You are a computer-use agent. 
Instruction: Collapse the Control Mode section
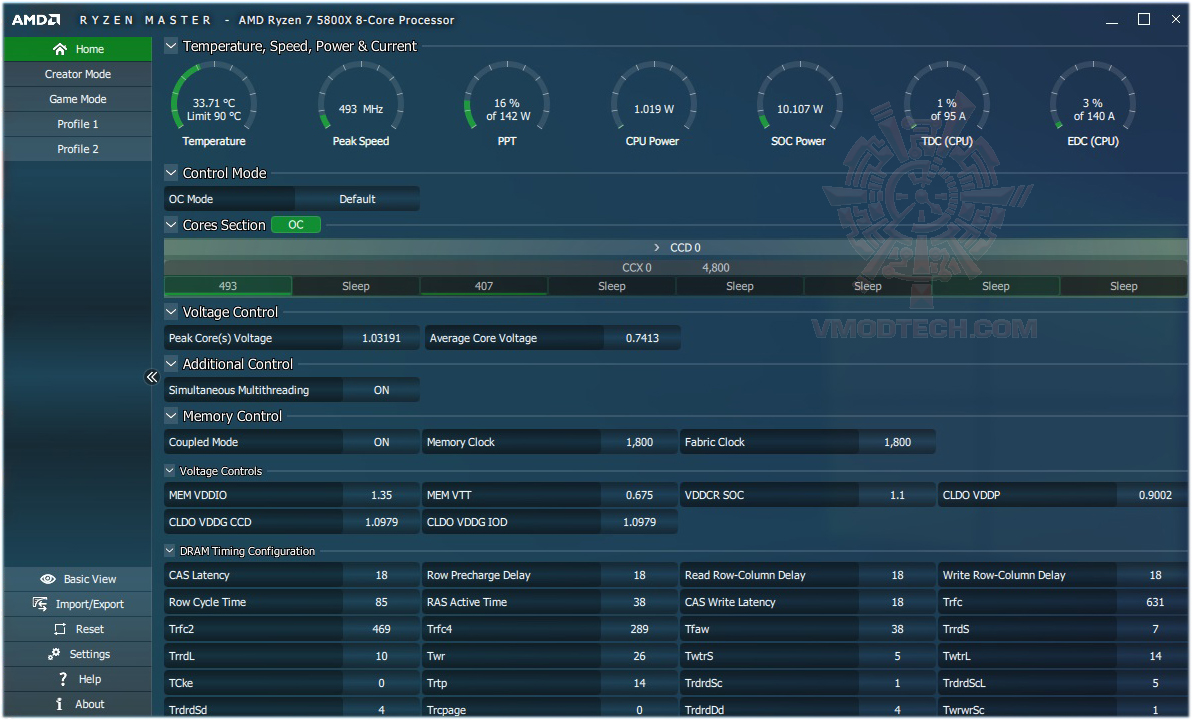point(171,173)
